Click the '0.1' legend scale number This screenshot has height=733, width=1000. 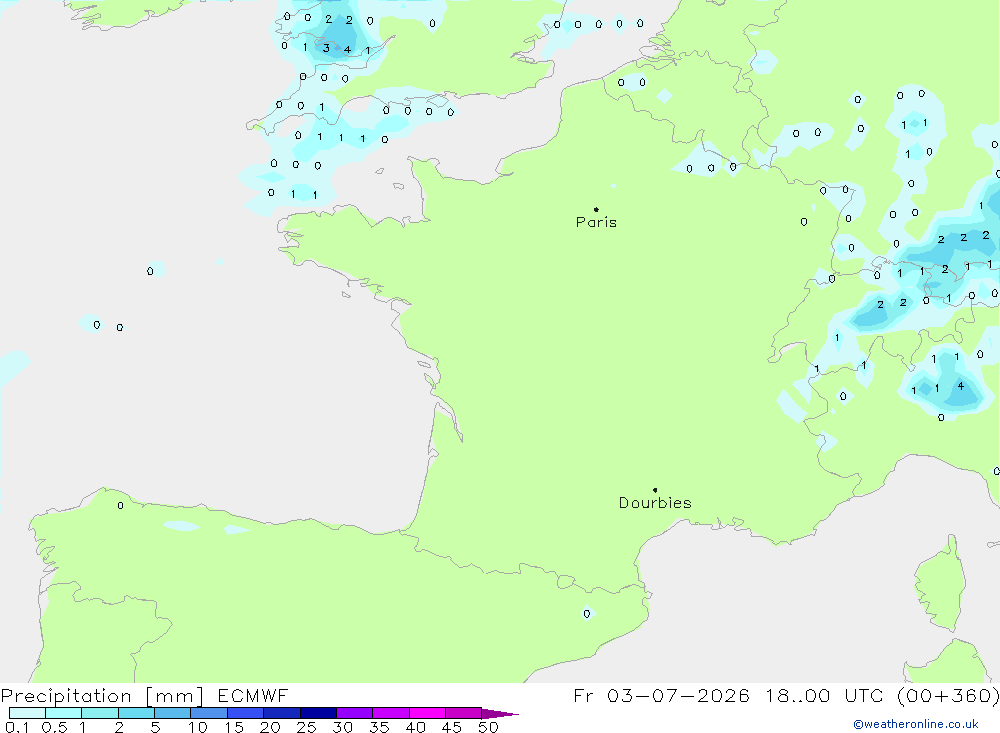(17, 727)
